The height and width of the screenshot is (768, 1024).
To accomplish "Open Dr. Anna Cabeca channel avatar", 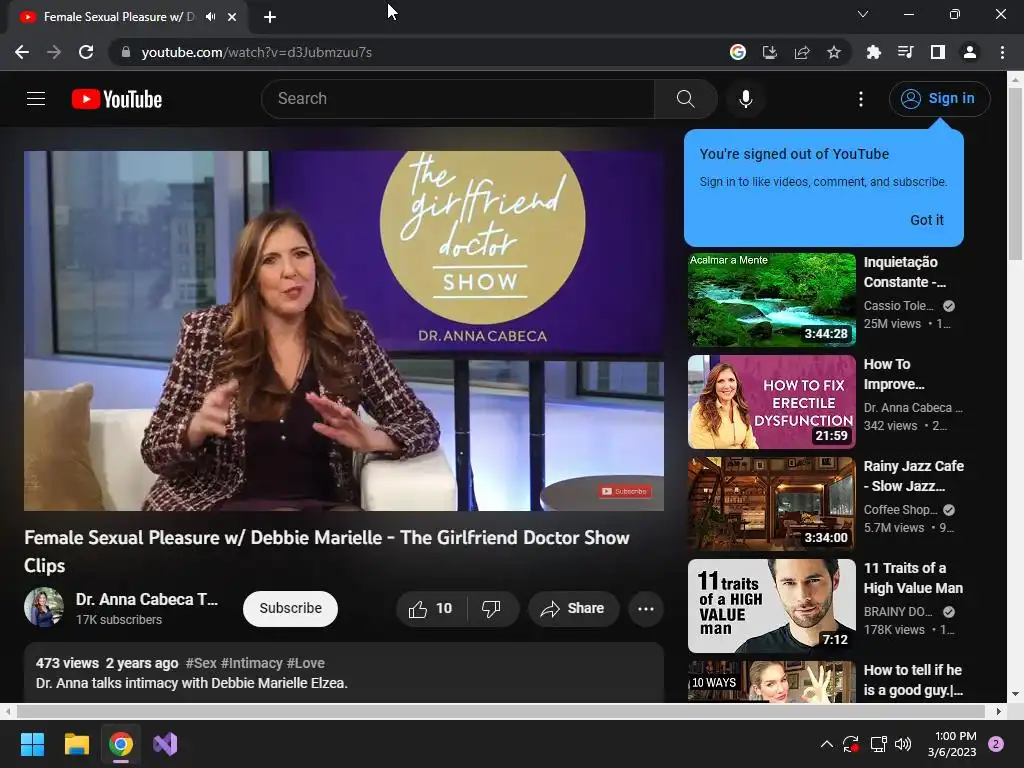I will click(x=44, y=607).
